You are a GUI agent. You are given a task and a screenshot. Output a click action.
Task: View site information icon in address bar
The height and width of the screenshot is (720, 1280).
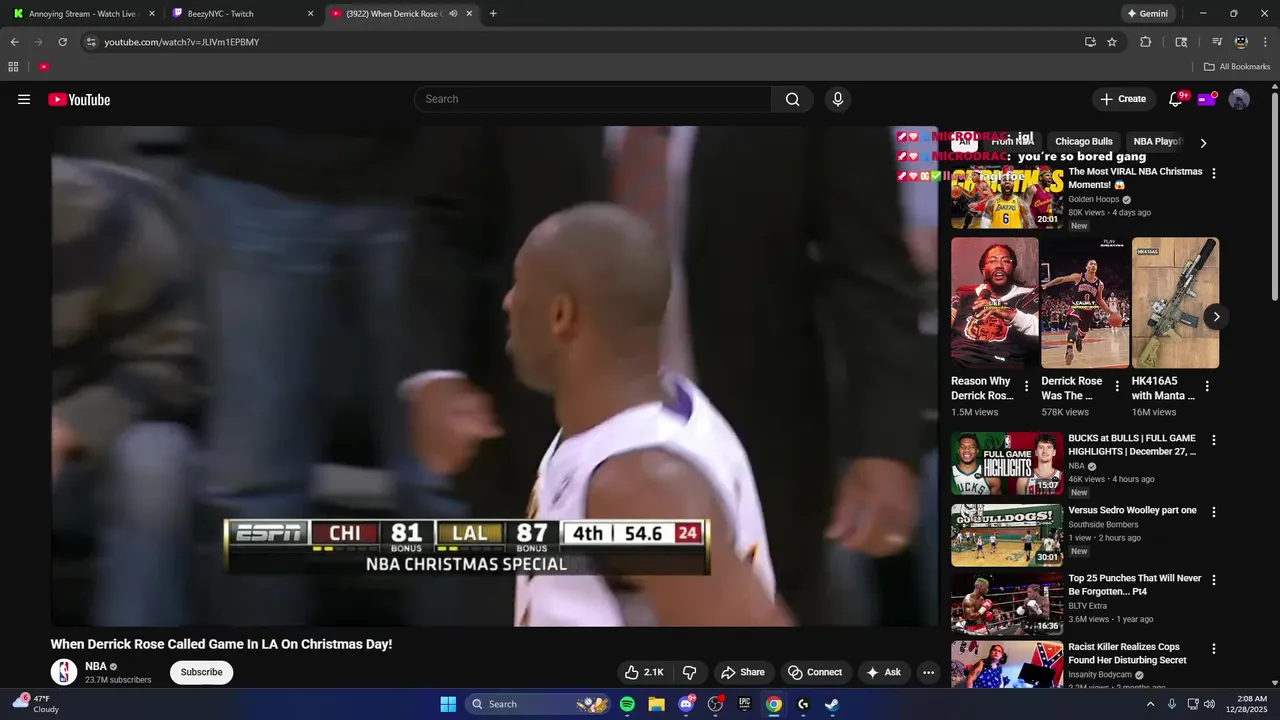click(91, 42)
